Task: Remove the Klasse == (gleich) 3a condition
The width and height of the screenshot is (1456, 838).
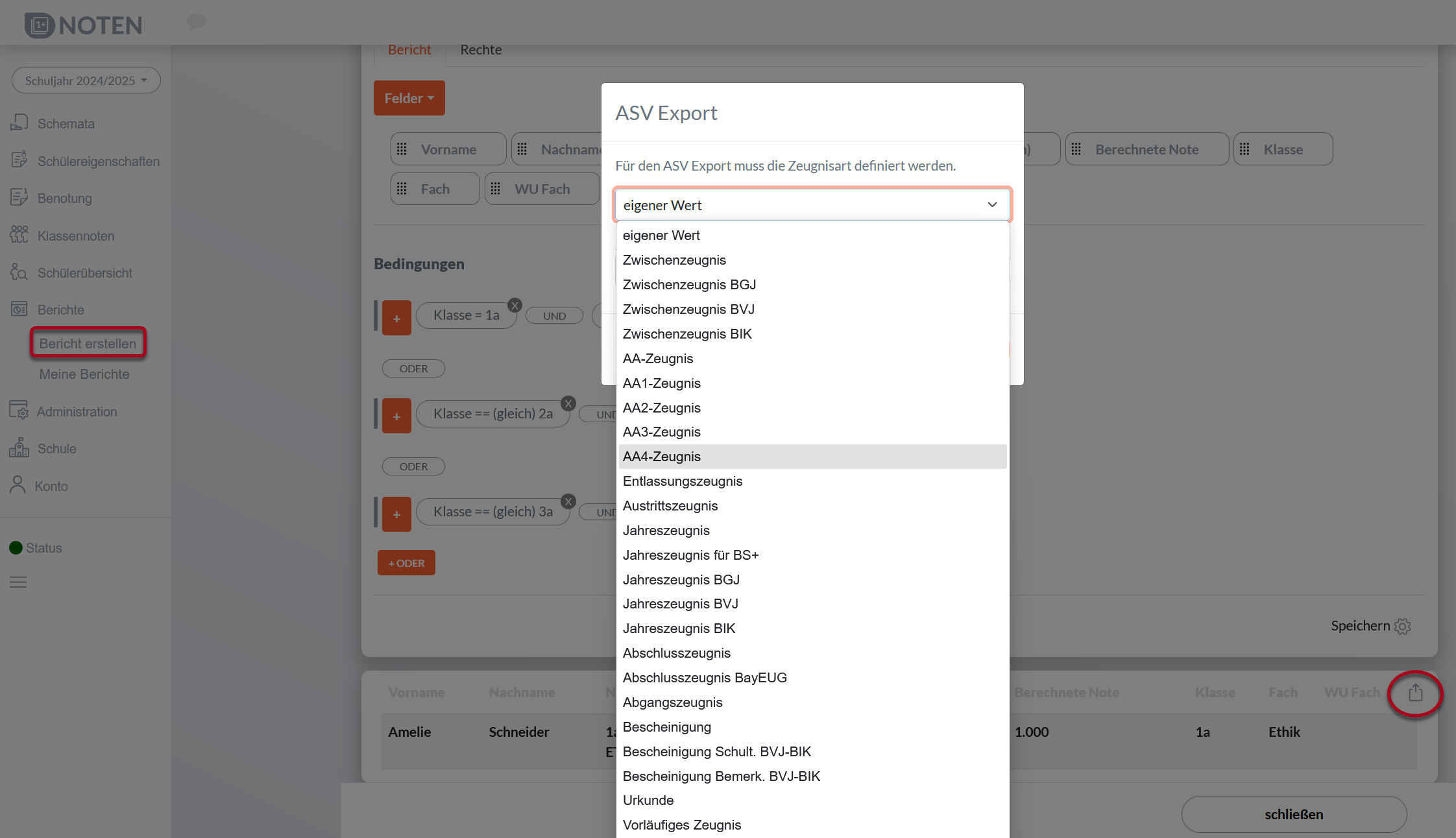Action: click(x=568, y=501)
